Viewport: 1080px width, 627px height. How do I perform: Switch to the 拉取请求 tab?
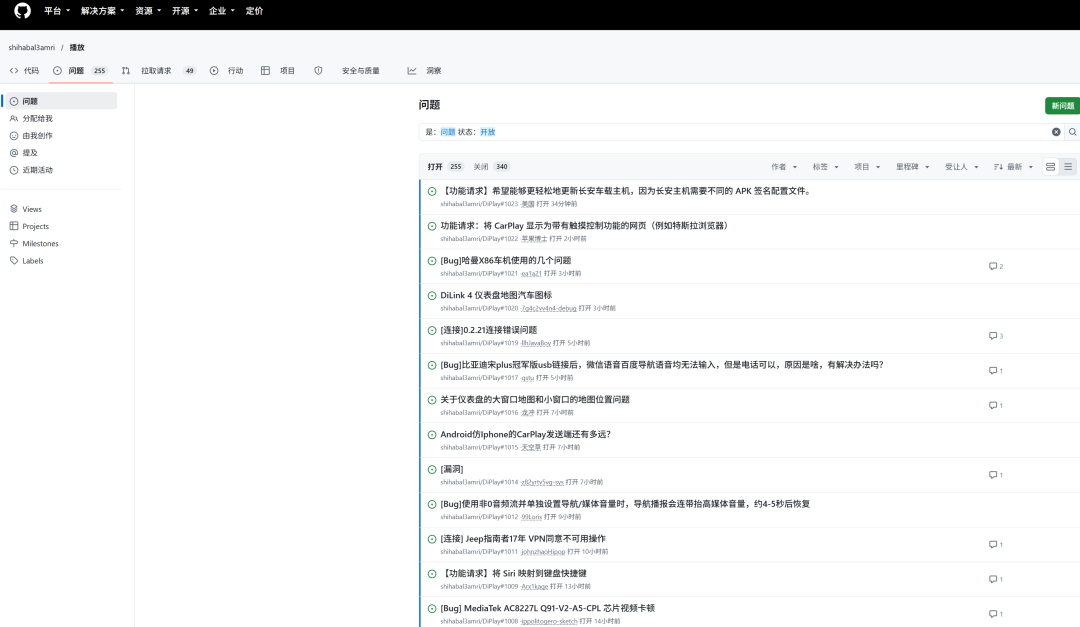[158, 70]
